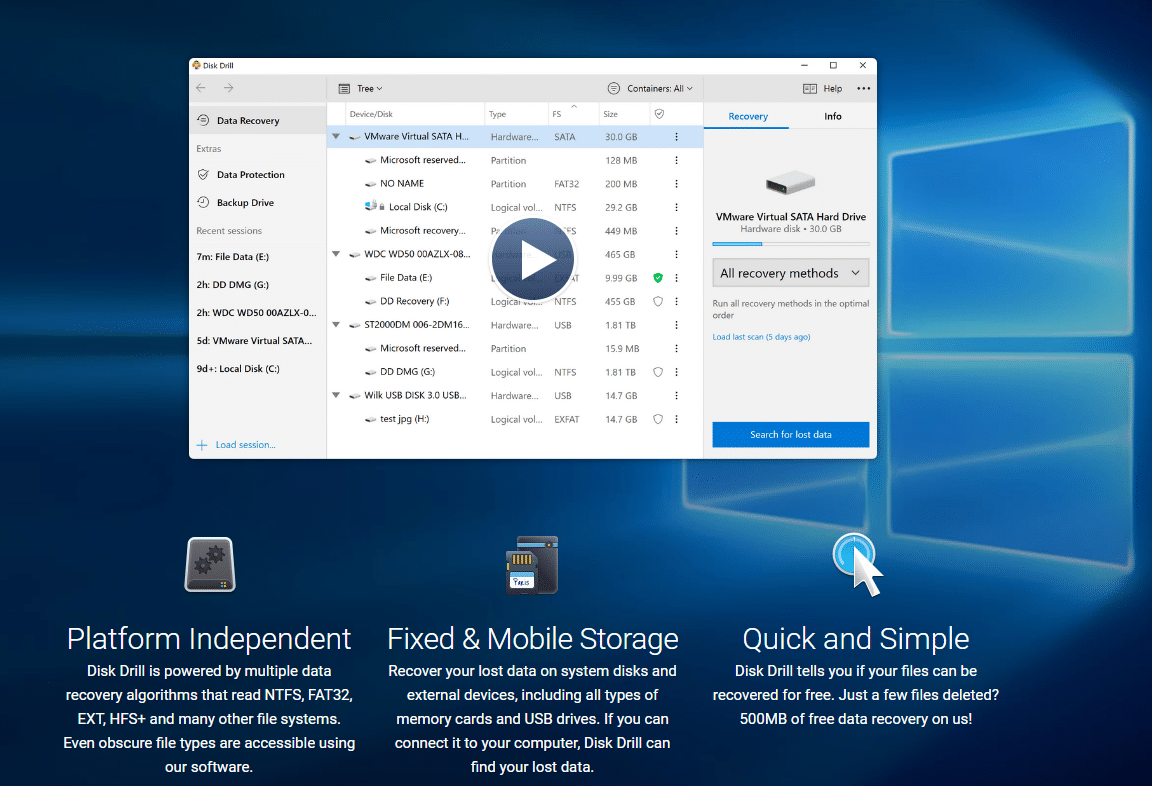The height and width of the screenshot is (786, 1152).
Task: Sort by the Type column header
Action: (x=497, y=115)
